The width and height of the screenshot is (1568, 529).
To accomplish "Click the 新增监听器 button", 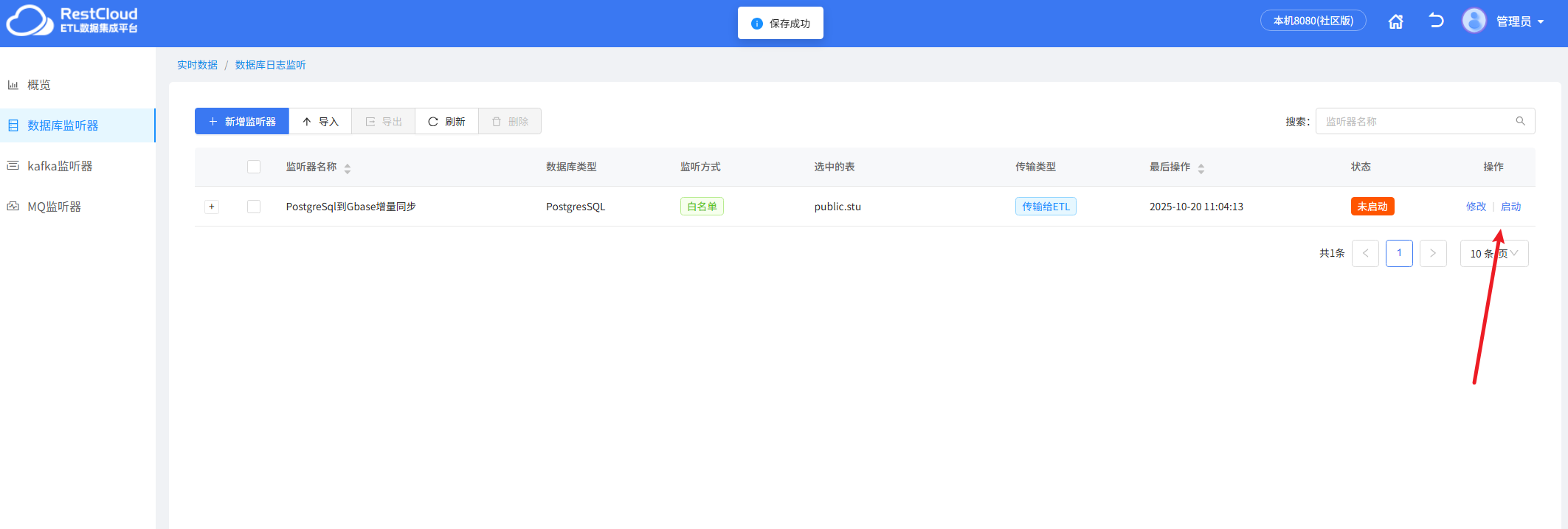I will pos(242,122).
